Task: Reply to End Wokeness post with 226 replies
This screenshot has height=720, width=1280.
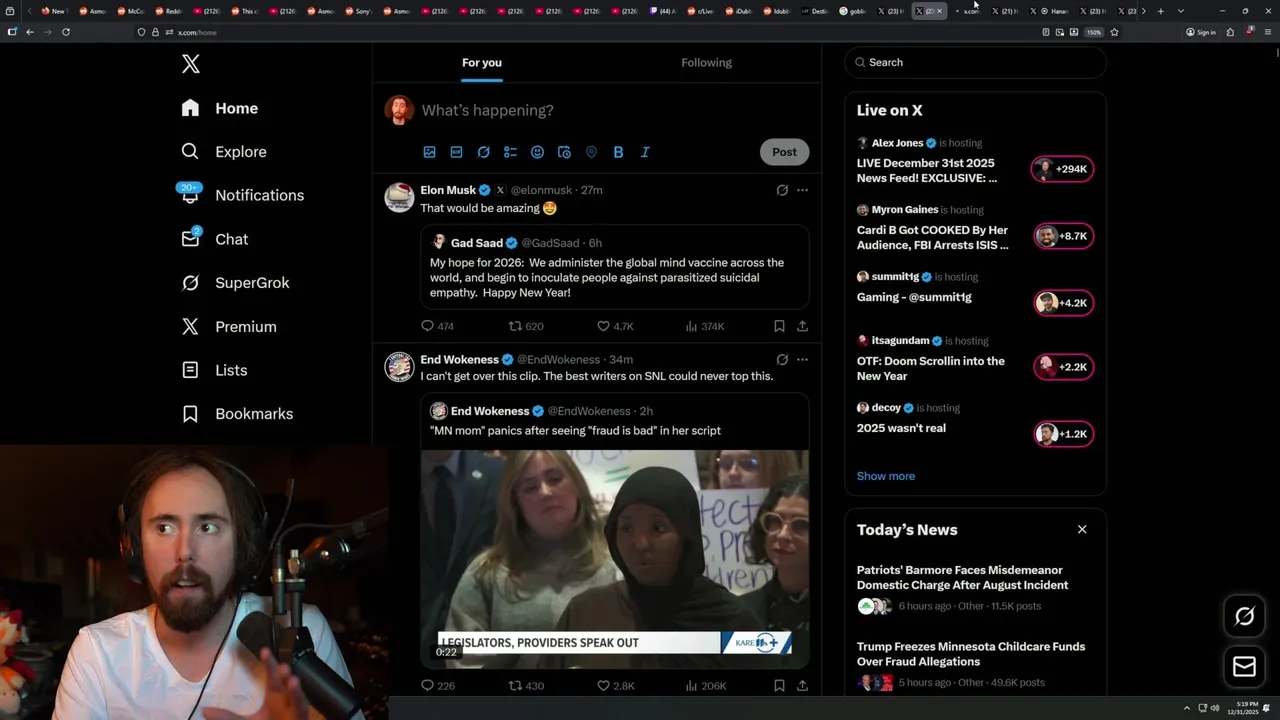Action: pyautogui.click(x=437, y=686)
